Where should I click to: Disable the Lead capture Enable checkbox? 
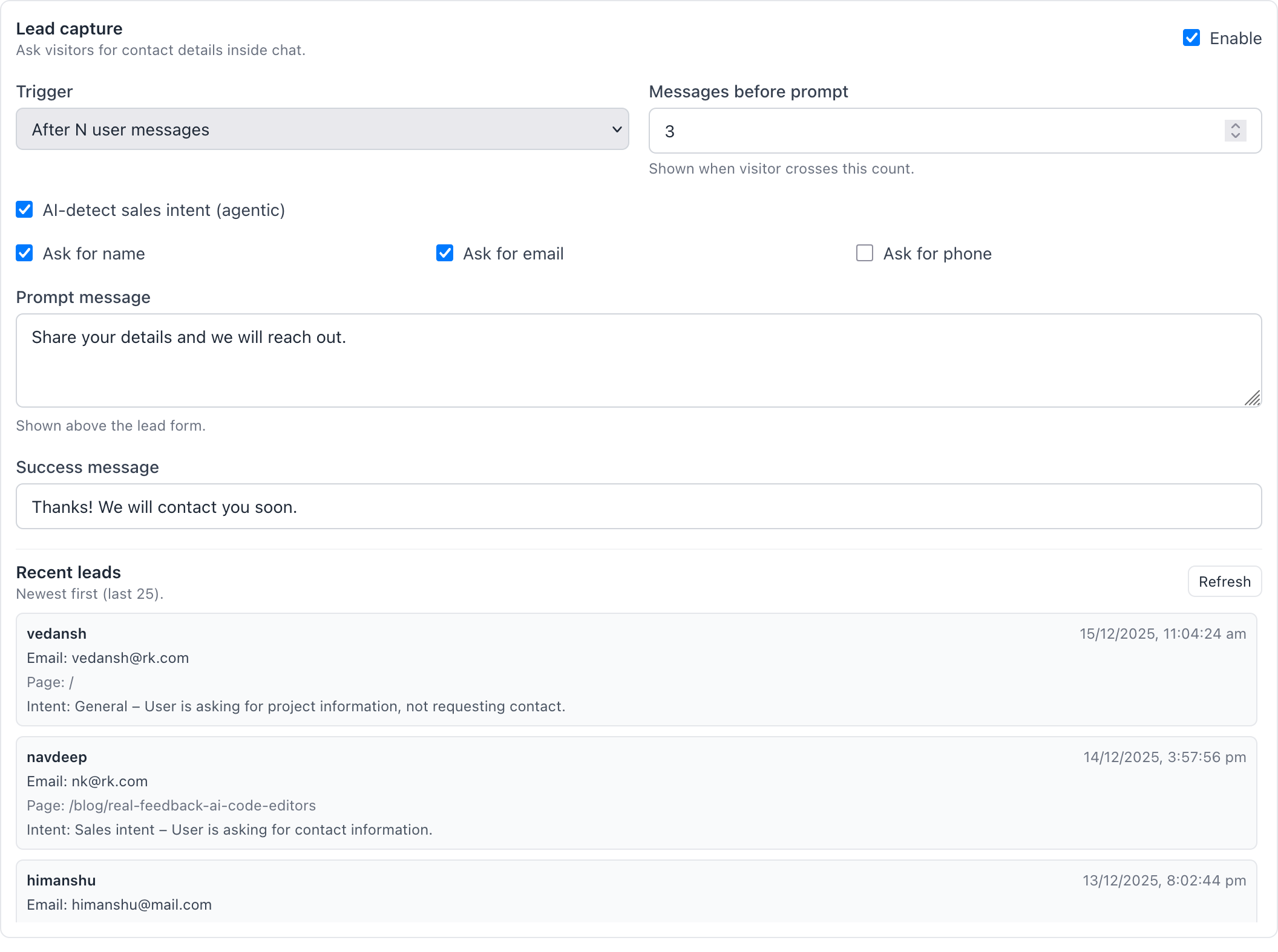pyautogui.click(x=1191, y=38)
